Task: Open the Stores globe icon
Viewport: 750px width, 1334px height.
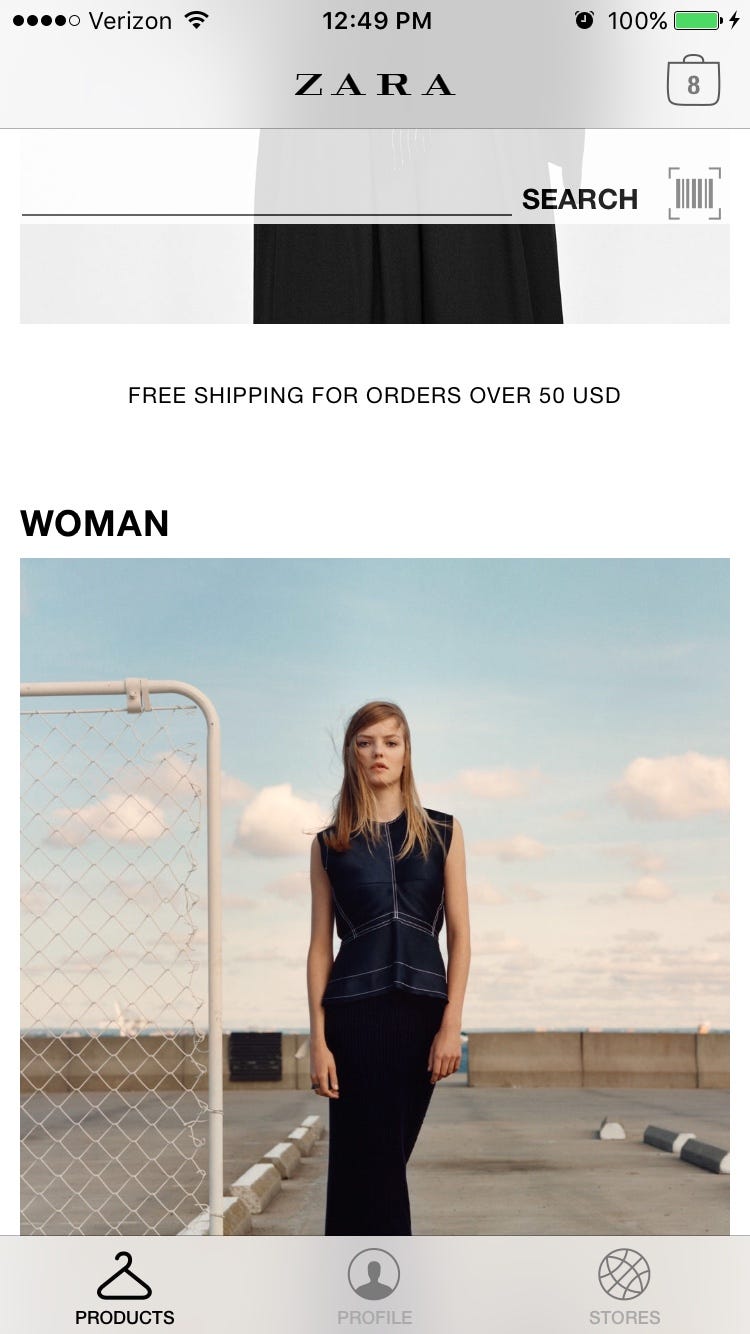Action: click(624, 1275)
